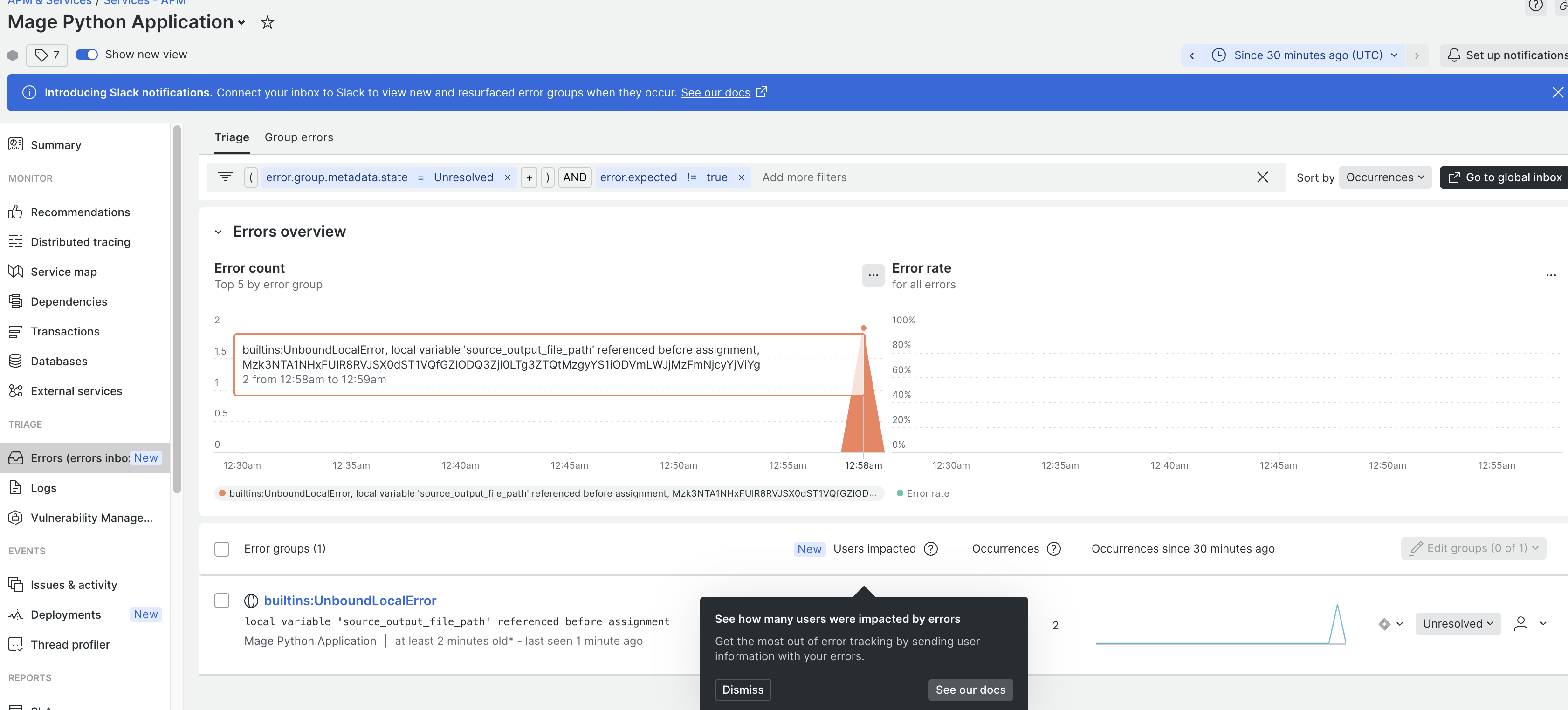
Task: Click the Occurrences column header
Action: click(1005, 549)
